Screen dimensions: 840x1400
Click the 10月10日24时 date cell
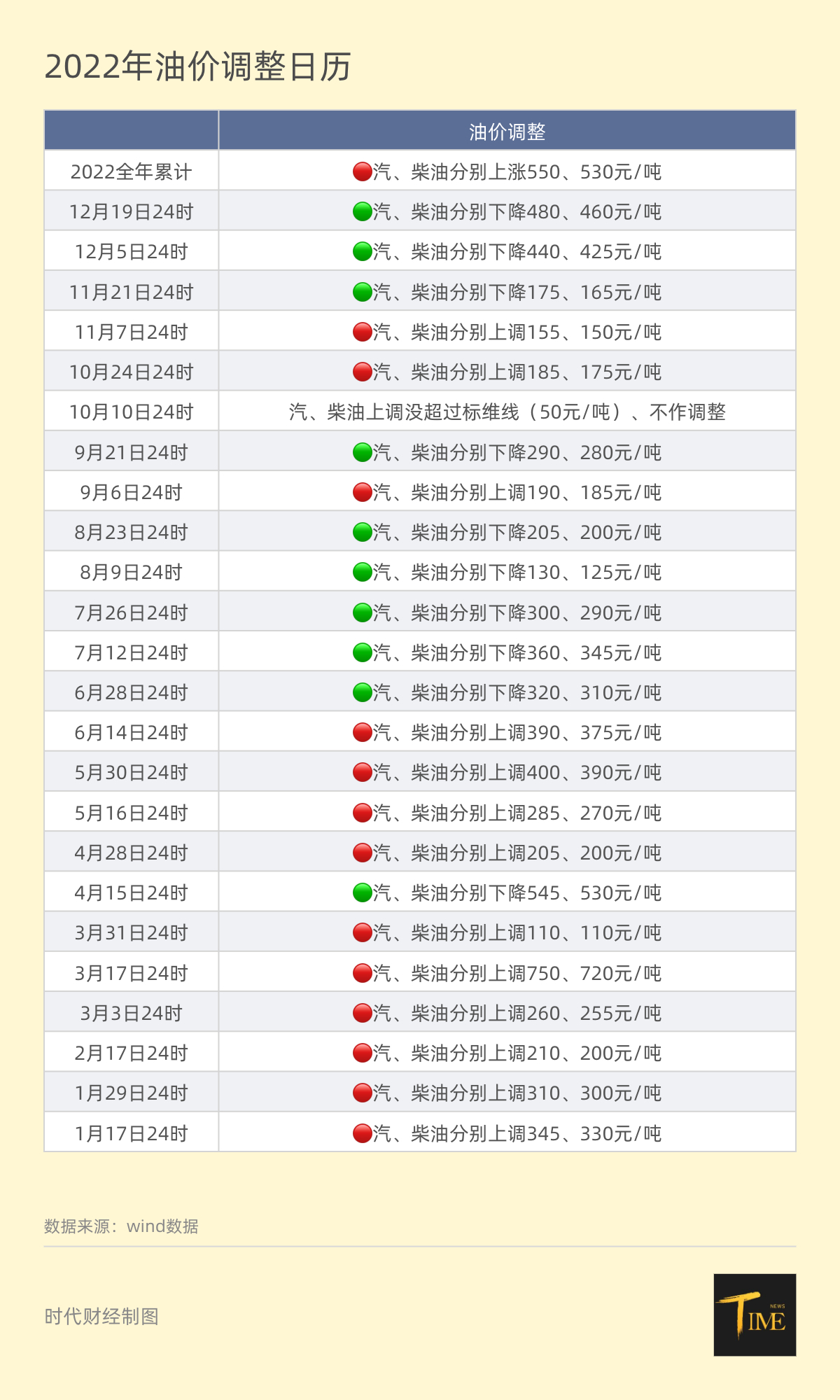[131, 412]
